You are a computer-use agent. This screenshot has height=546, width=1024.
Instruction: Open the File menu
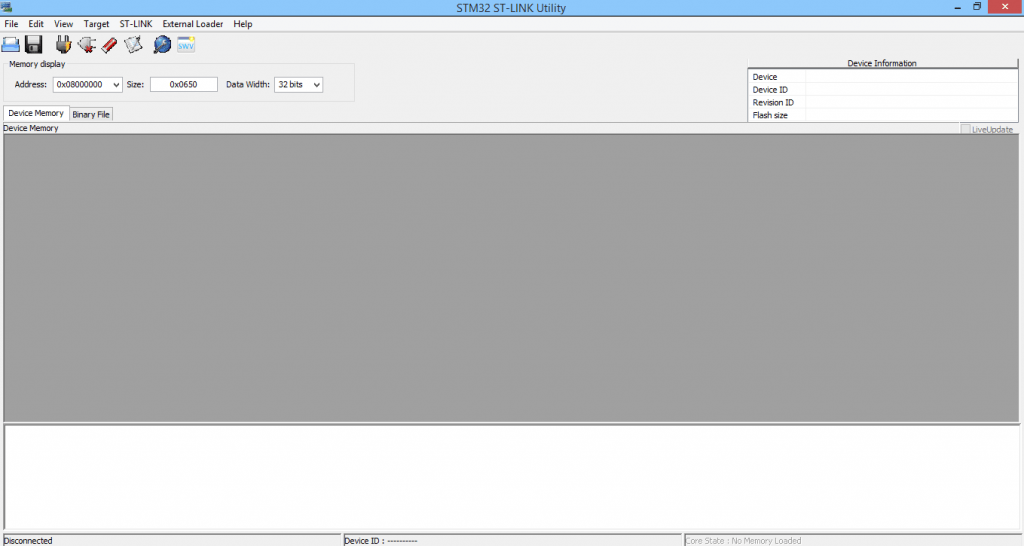pos(11,24)
